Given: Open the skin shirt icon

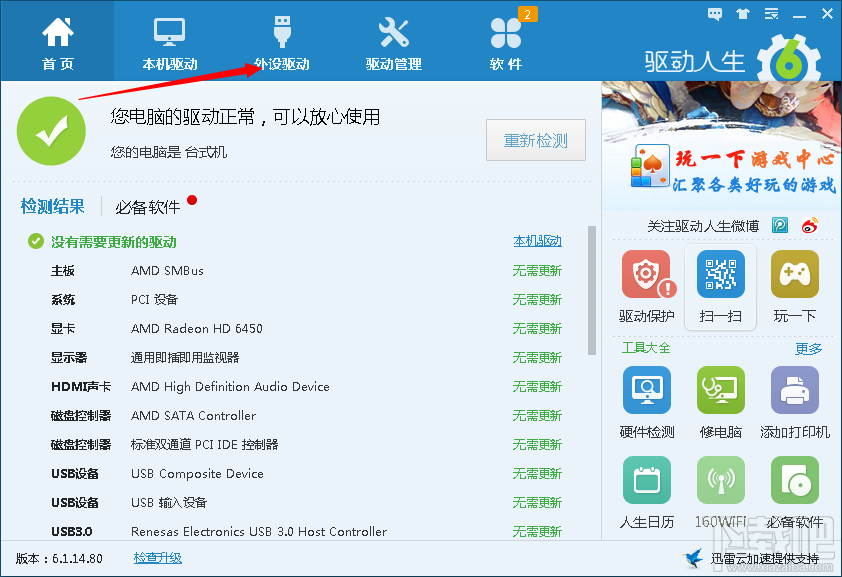Looking at the screenshot, I should (743, 14).
